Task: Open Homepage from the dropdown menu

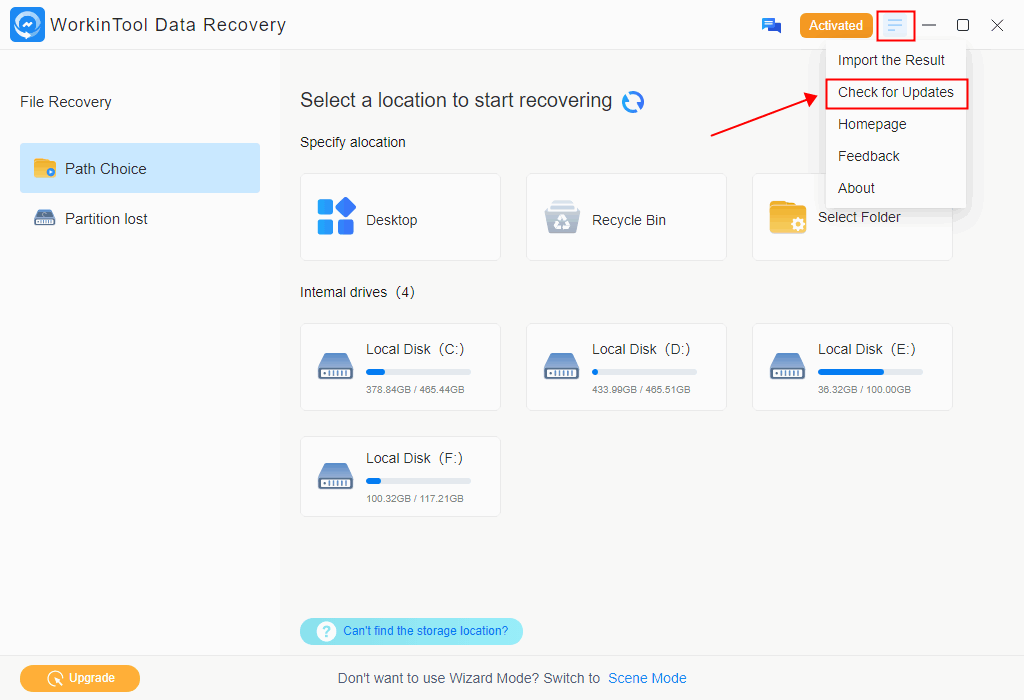Action: [872, 124]
